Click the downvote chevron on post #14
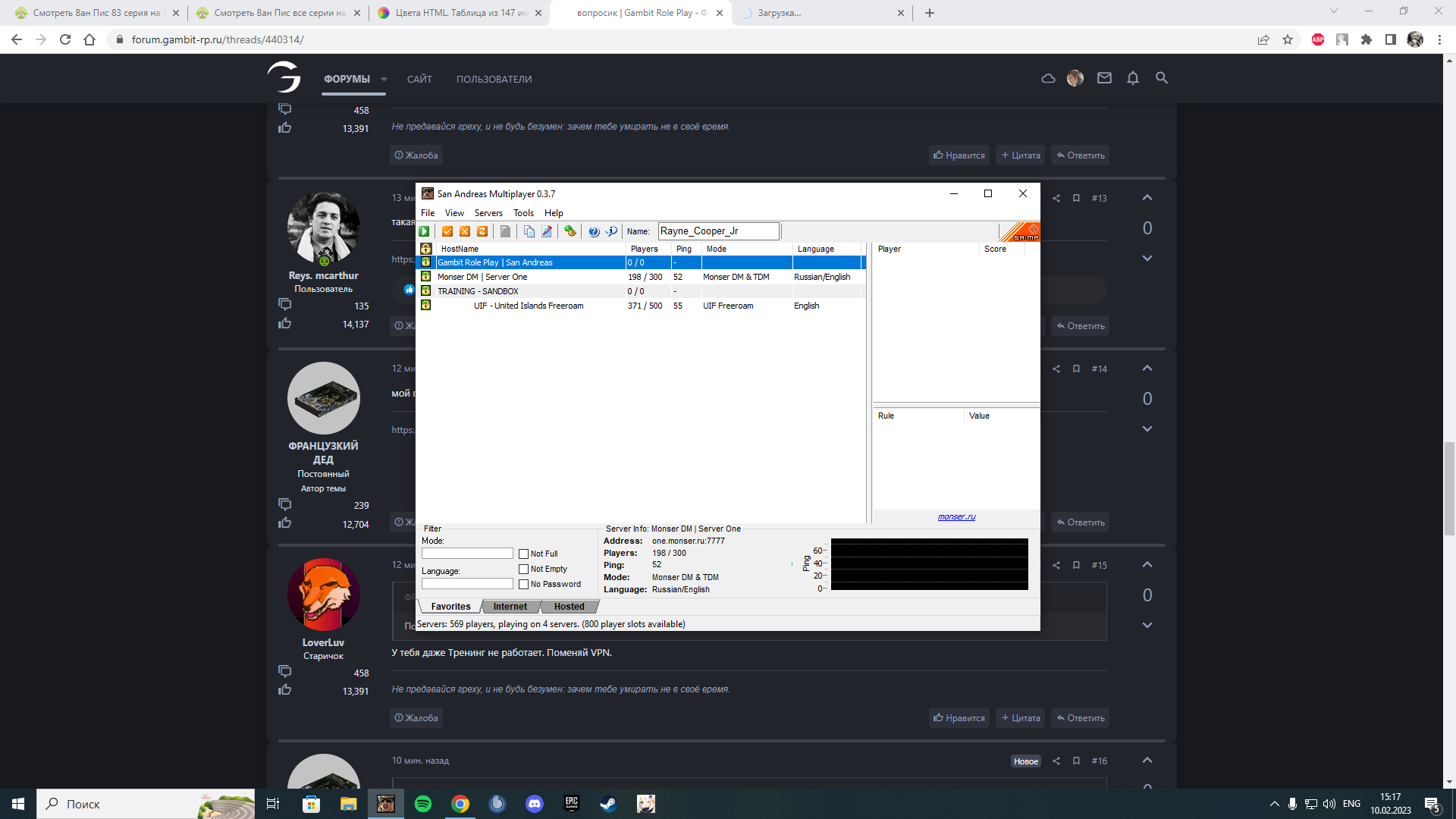This screenshot has height=819, width=1456. [1147, 429]
